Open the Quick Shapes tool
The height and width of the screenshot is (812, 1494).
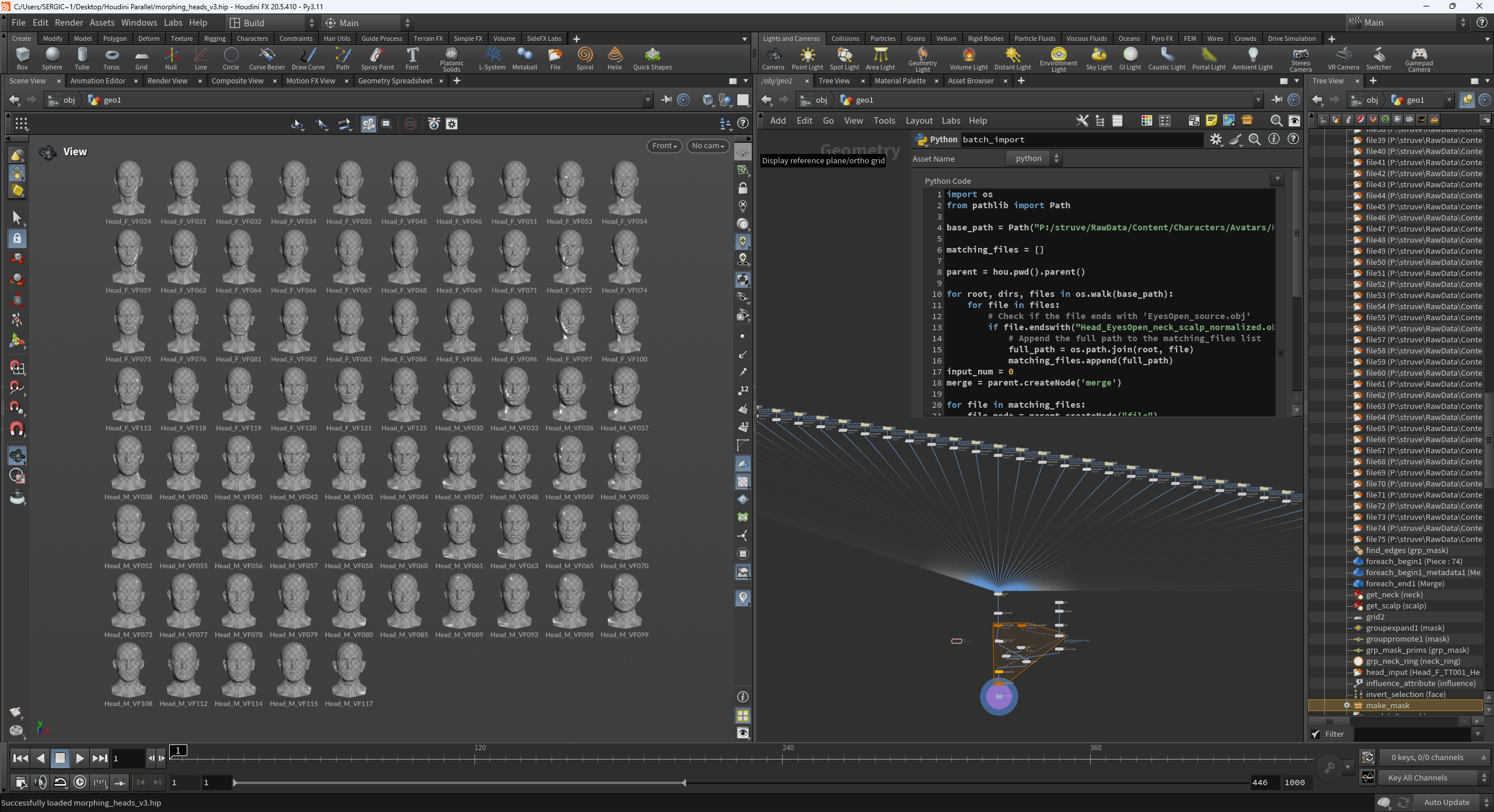tap(652, 59)
